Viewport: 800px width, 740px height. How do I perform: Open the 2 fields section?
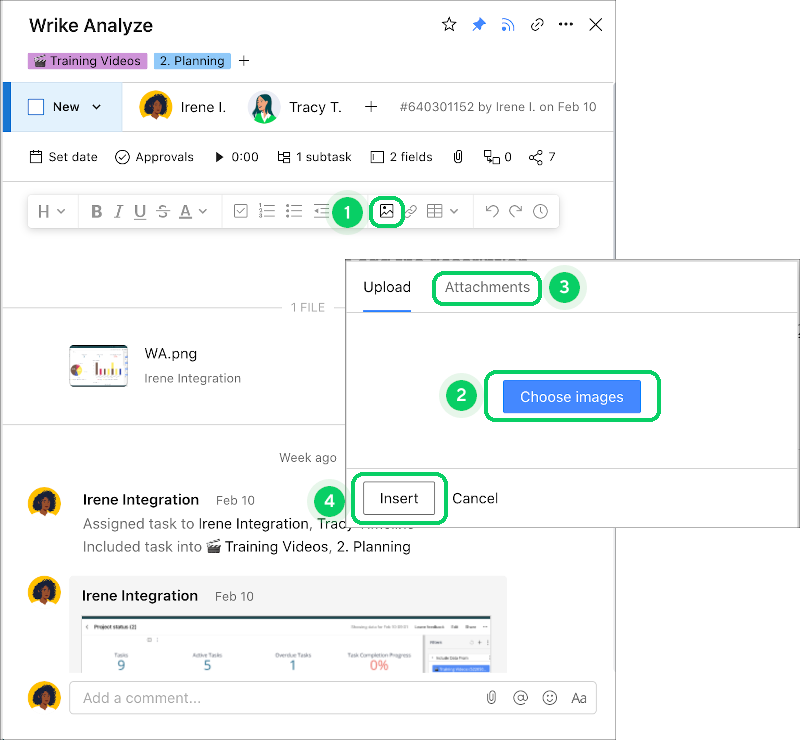point(402,157)
